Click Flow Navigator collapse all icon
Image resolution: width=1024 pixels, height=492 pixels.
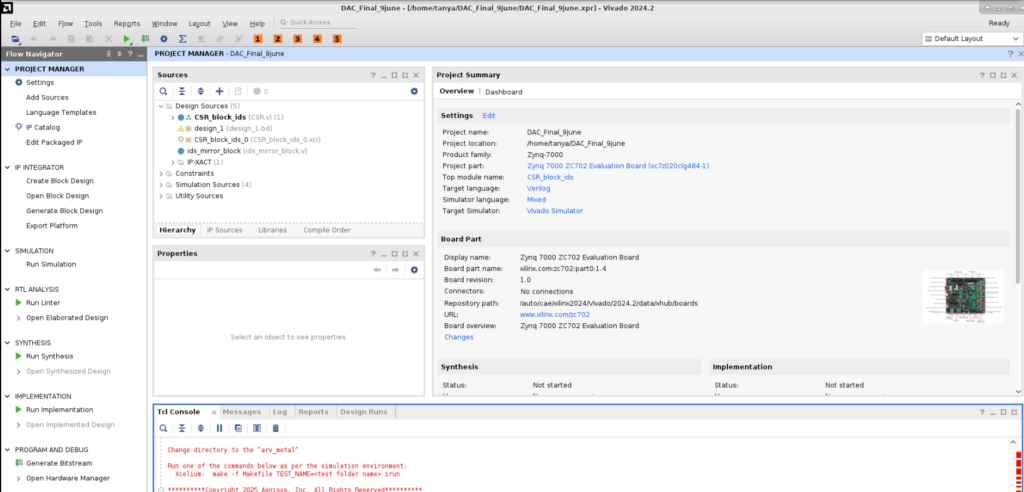click(x=109, y=54)
